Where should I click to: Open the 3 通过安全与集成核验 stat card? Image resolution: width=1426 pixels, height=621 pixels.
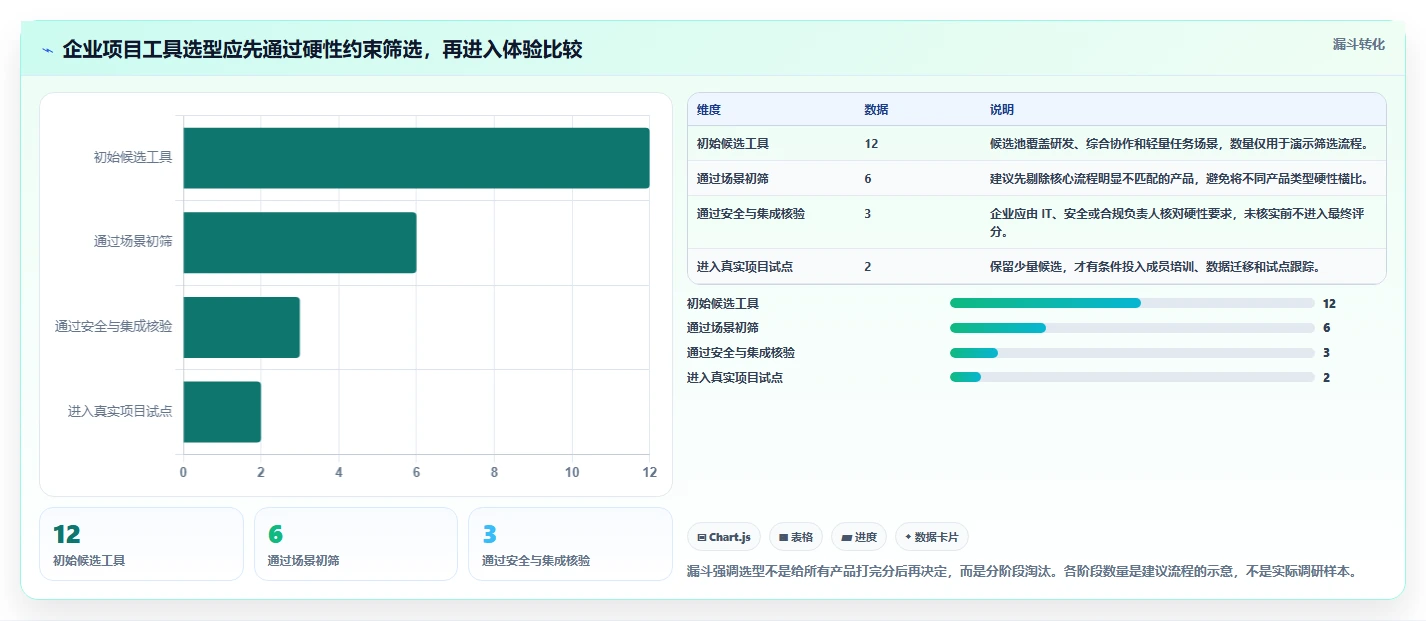570,544
